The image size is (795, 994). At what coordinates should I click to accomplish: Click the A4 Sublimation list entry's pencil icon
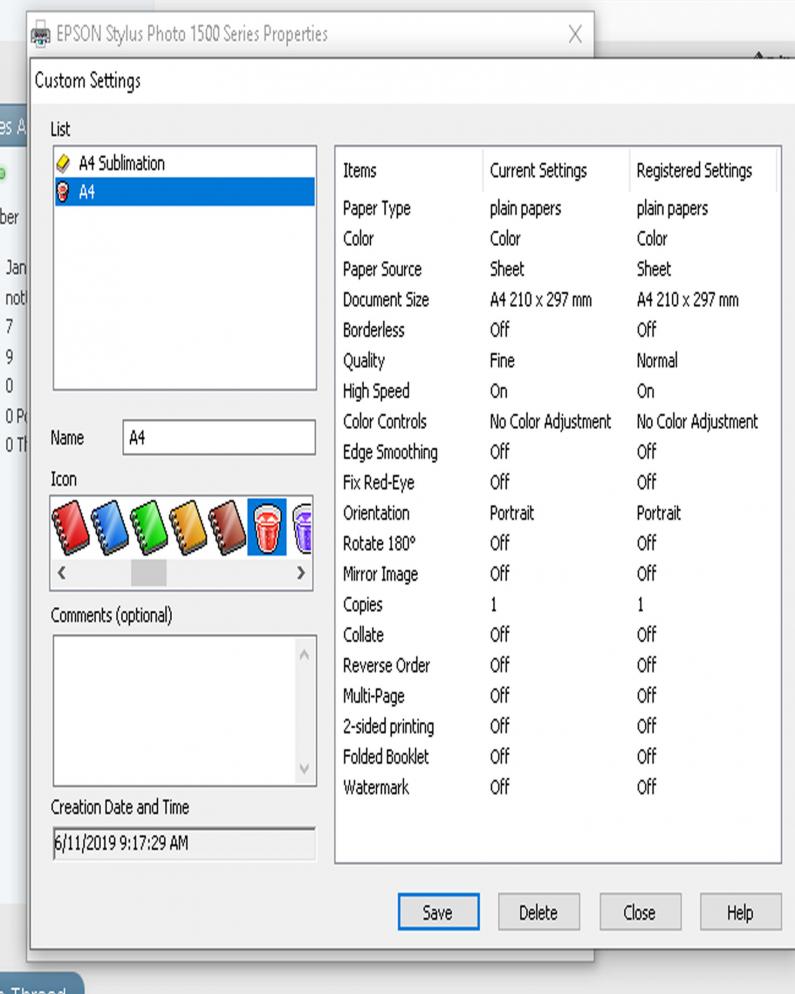pyautogui.click(x=63, y=164)
